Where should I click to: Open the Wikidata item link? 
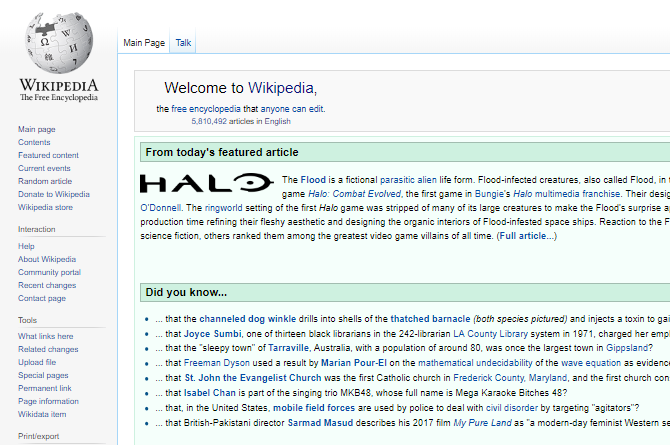(x=42, y=414)
